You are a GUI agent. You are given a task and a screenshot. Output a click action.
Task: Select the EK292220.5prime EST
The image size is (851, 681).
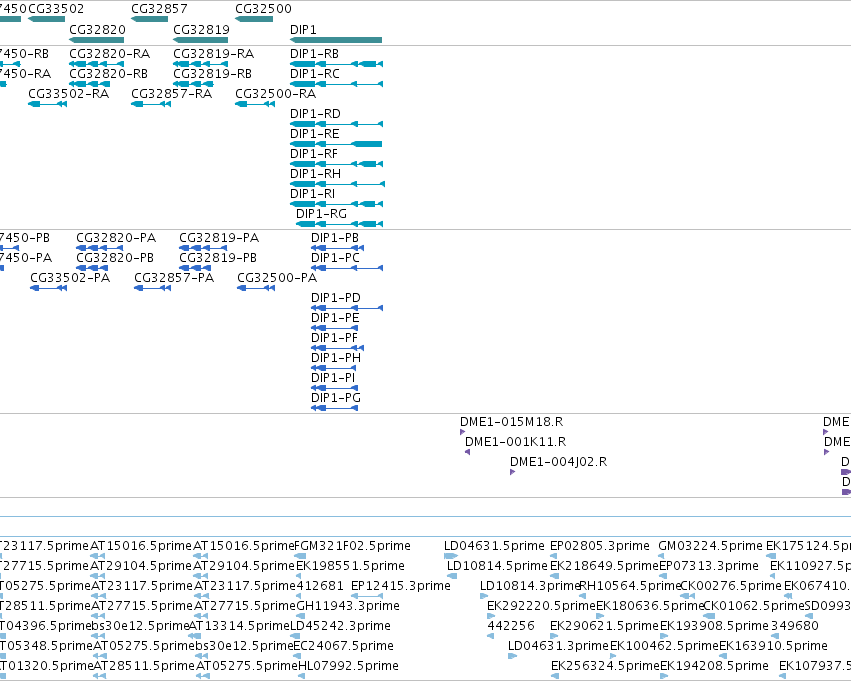coord(491,616)
